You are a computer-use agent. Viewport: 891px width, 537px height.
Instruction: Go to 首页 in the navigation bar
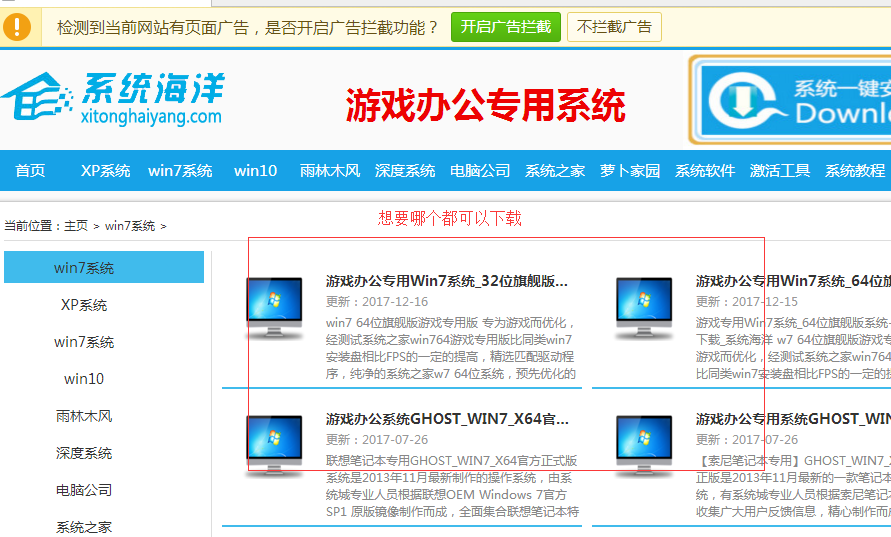tap(30, 170)
